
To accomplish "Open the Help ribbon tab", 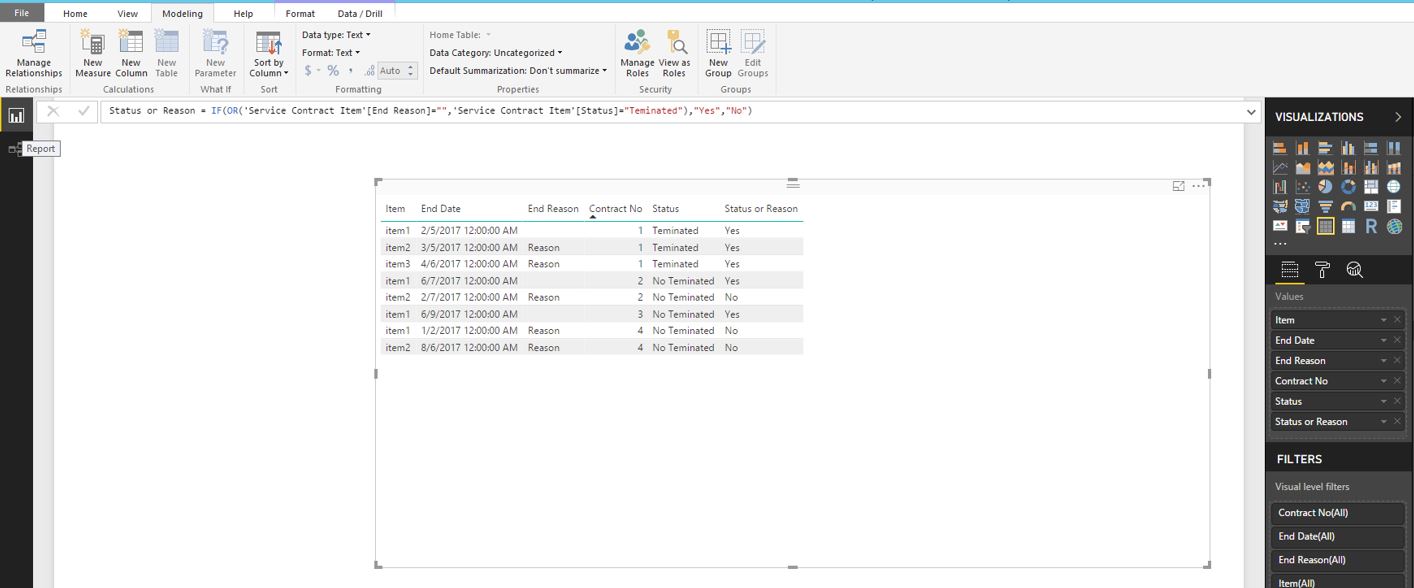I will coord(243,14).
